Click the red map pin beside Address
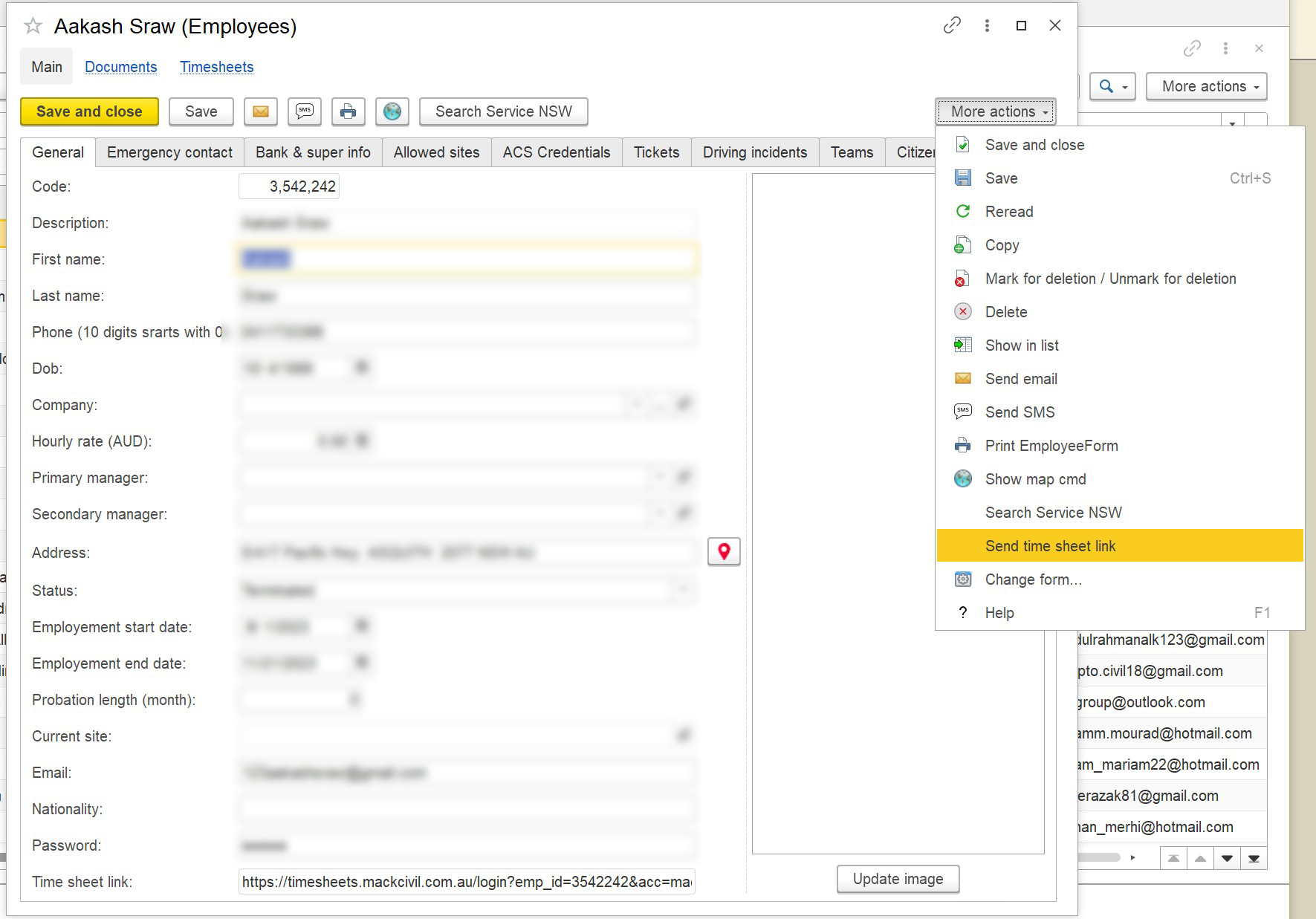Screen dimensions: 1316x919 [723, 552]
